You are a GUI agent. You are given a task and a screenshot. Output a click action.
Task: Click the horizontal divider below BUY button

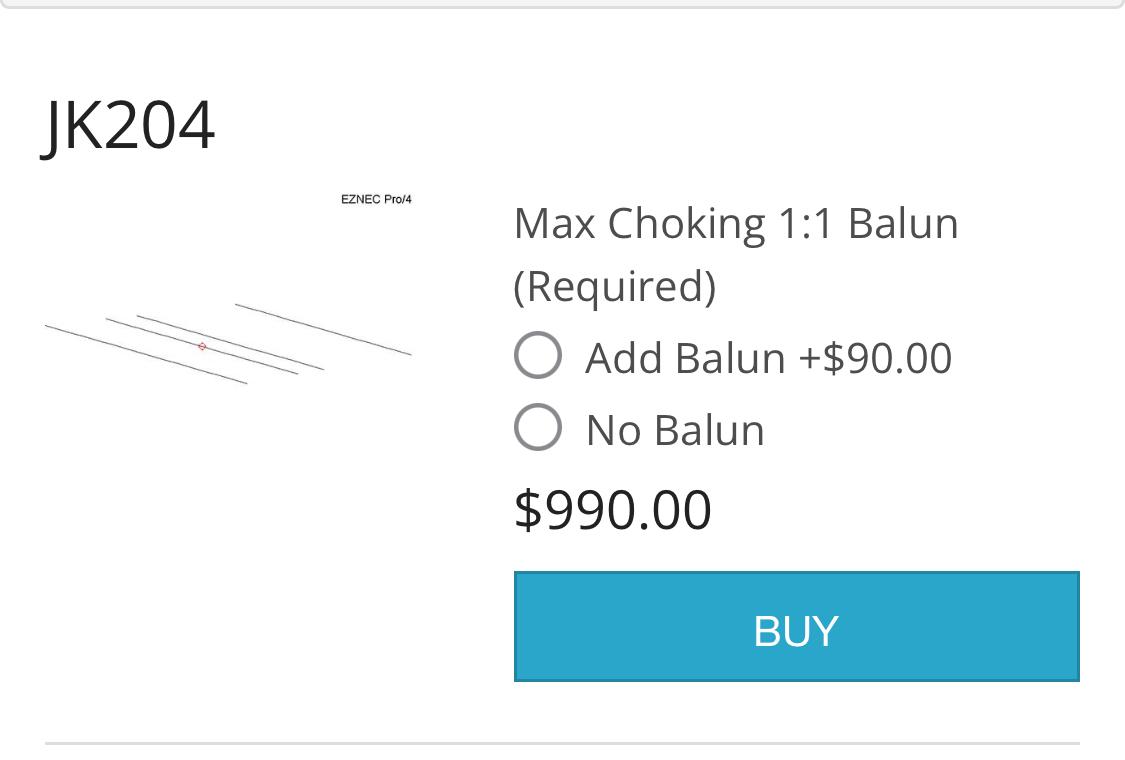pos(562,743)
